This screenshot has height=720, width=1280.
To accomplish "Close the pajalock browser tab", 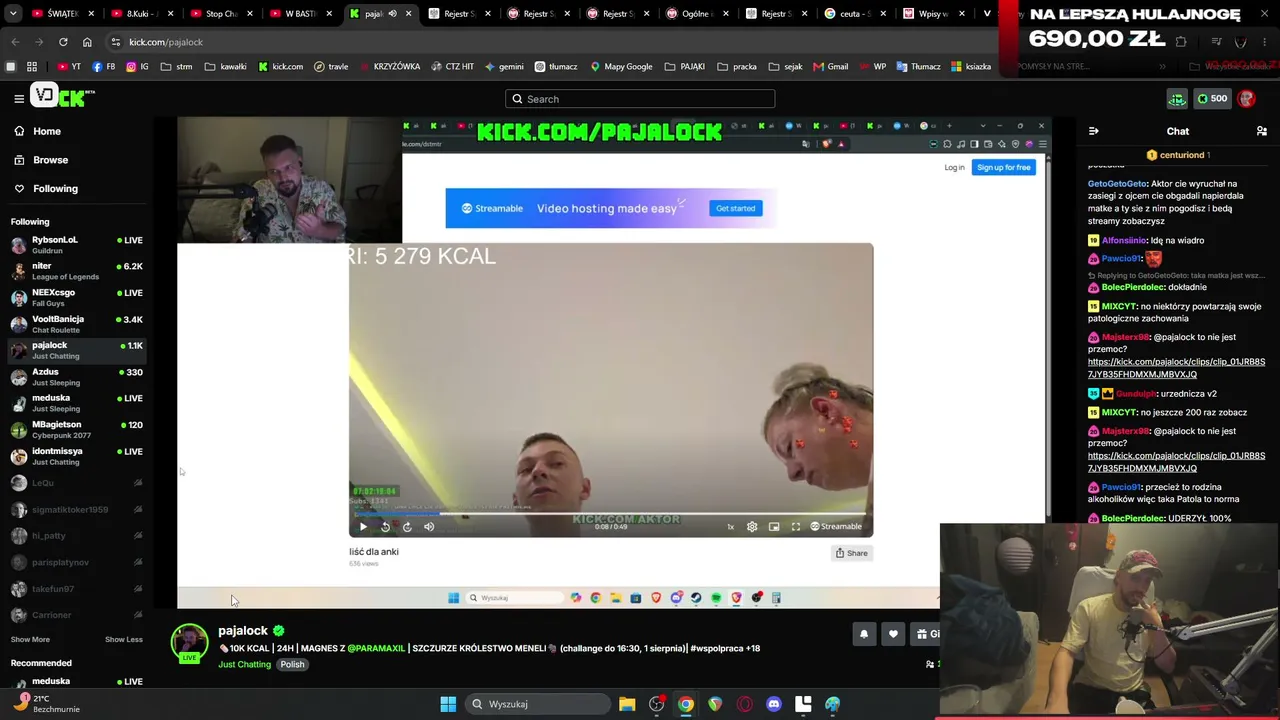I will pyautogui.click(x=408, y=14).
